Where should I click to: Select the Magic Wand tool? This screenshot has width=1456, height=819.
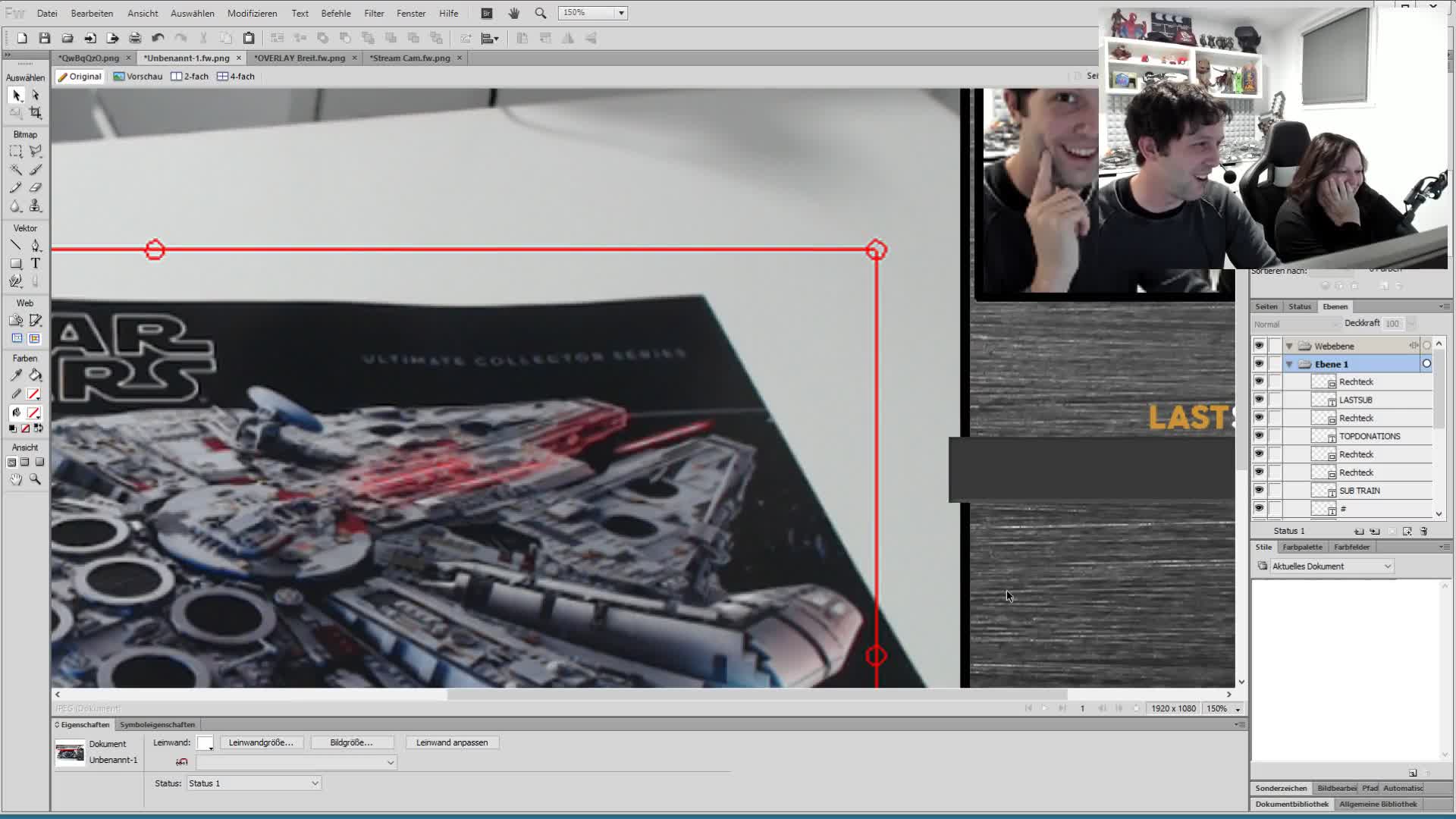point(16,170)
